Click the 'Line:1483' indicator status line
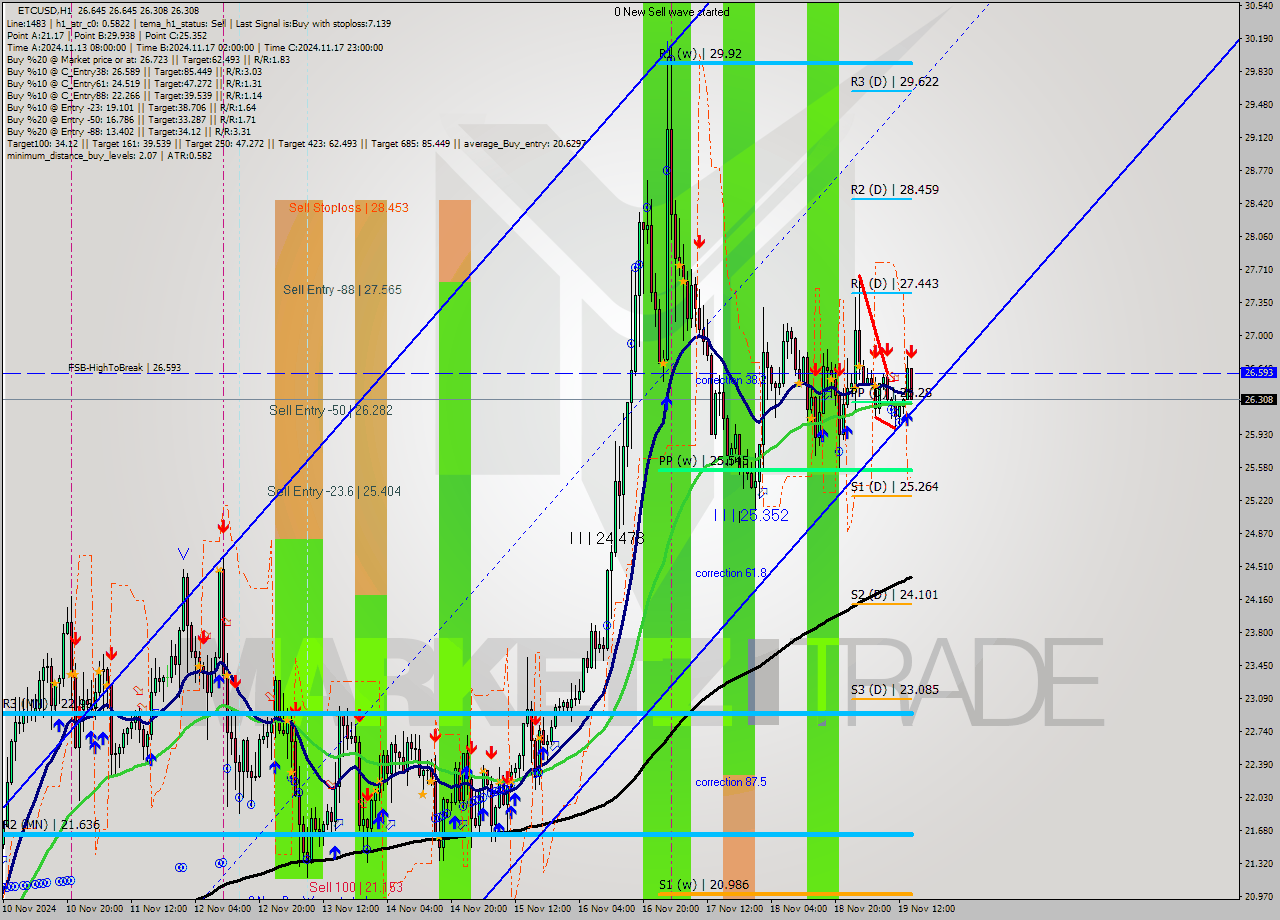The image size is (1280, 920). click(198, 23)
